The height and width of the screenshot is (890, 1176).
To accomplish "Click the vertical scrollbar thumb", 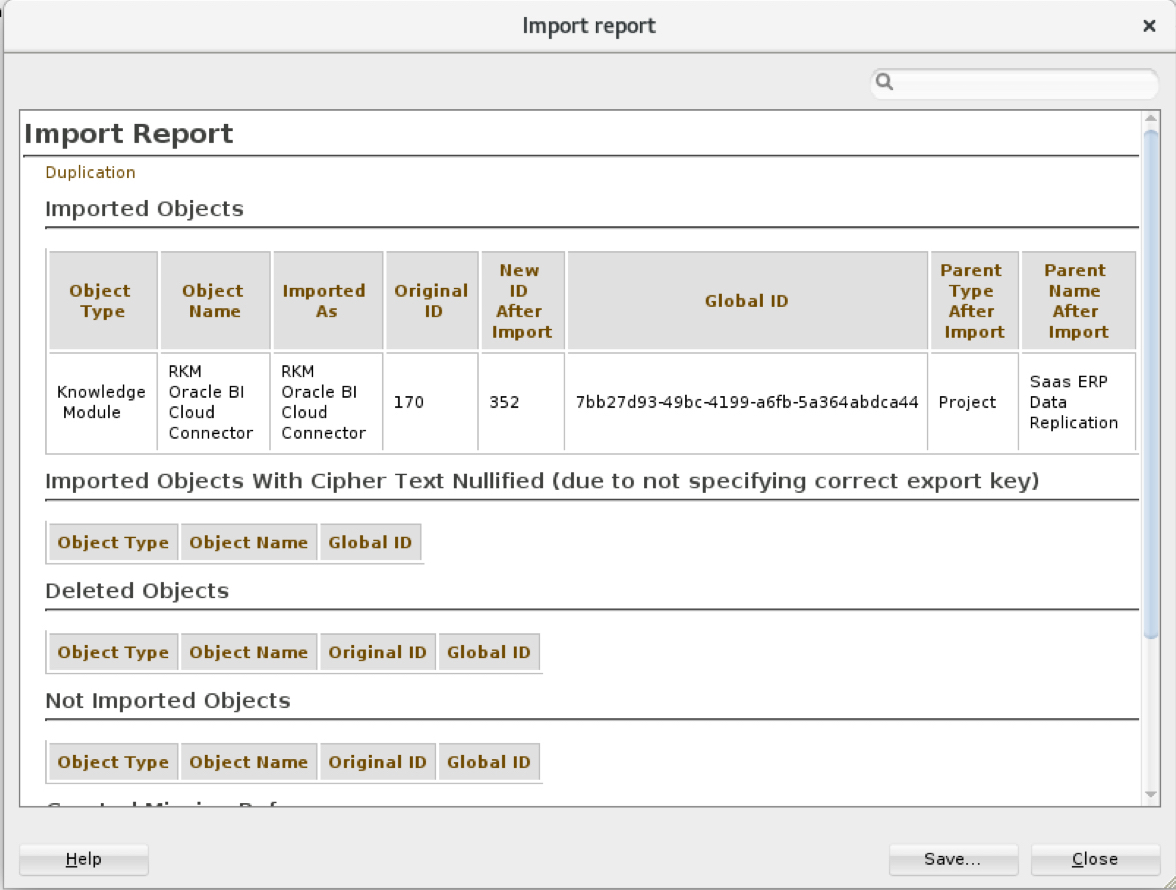I will coord(1150,380).
